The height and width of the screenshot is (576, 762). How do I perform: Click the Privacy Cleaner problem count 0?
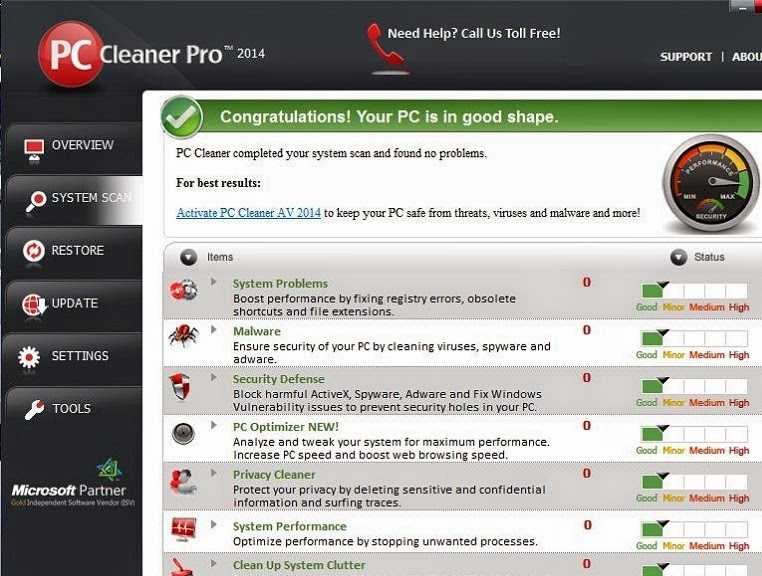pyautogui.click(x=587, y=473)
